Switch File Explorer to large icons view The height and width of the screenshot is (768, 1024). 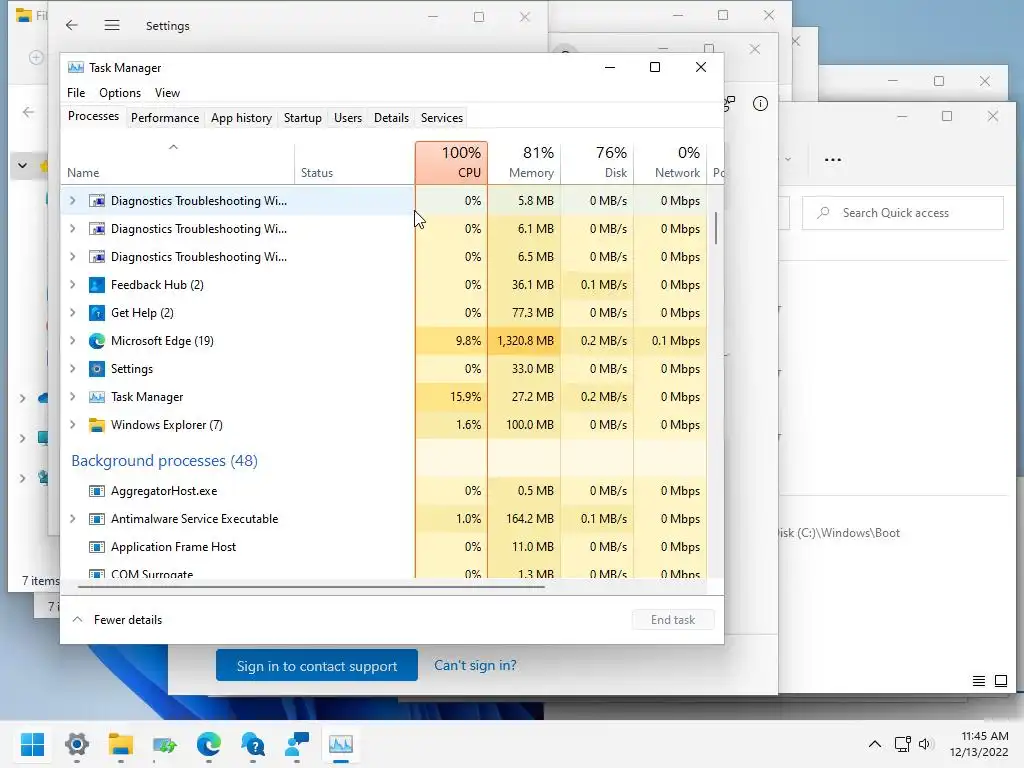click(x=1000, y=681)
